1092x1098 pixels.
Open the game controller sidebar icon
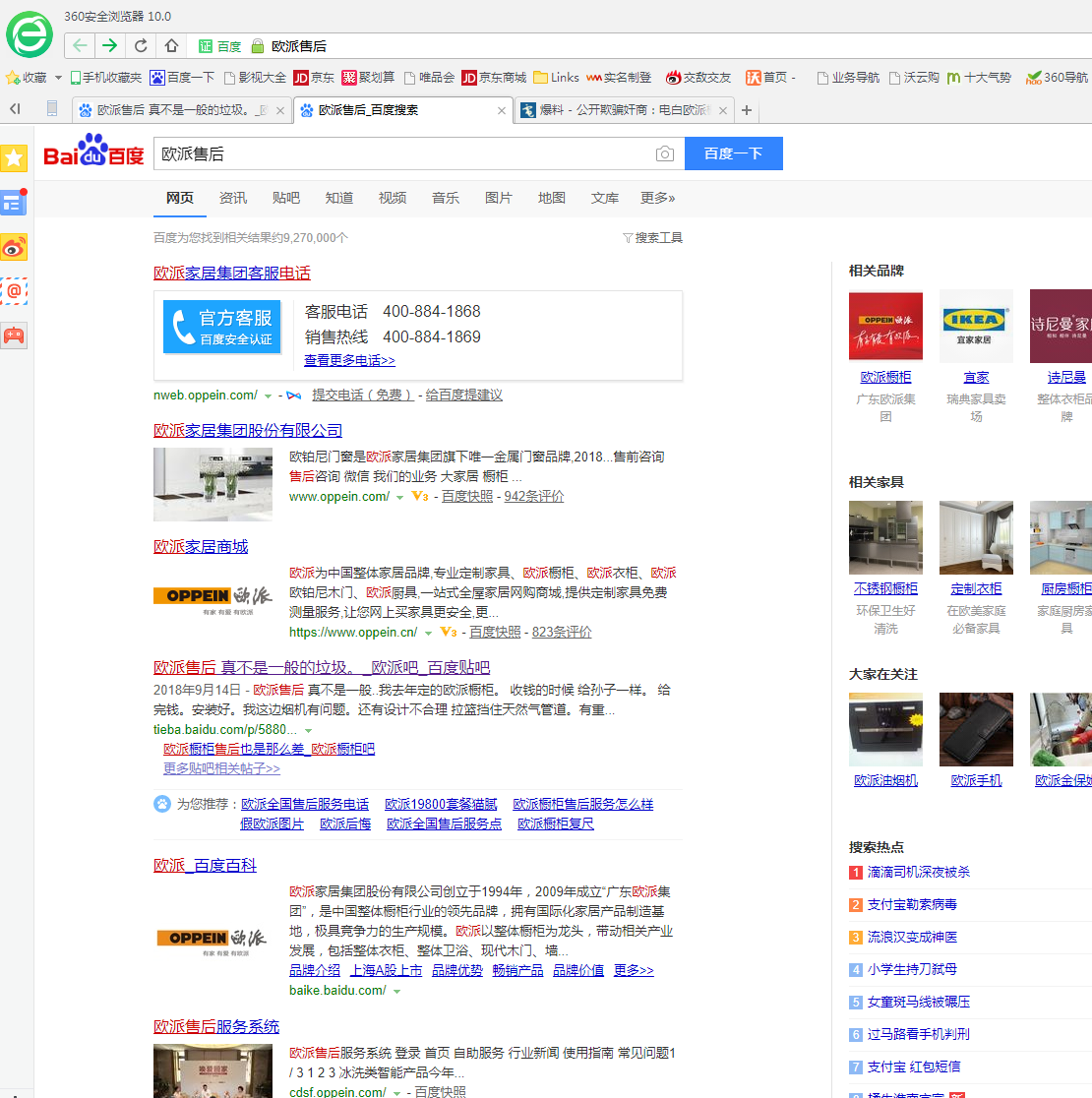tap(14, 335)
